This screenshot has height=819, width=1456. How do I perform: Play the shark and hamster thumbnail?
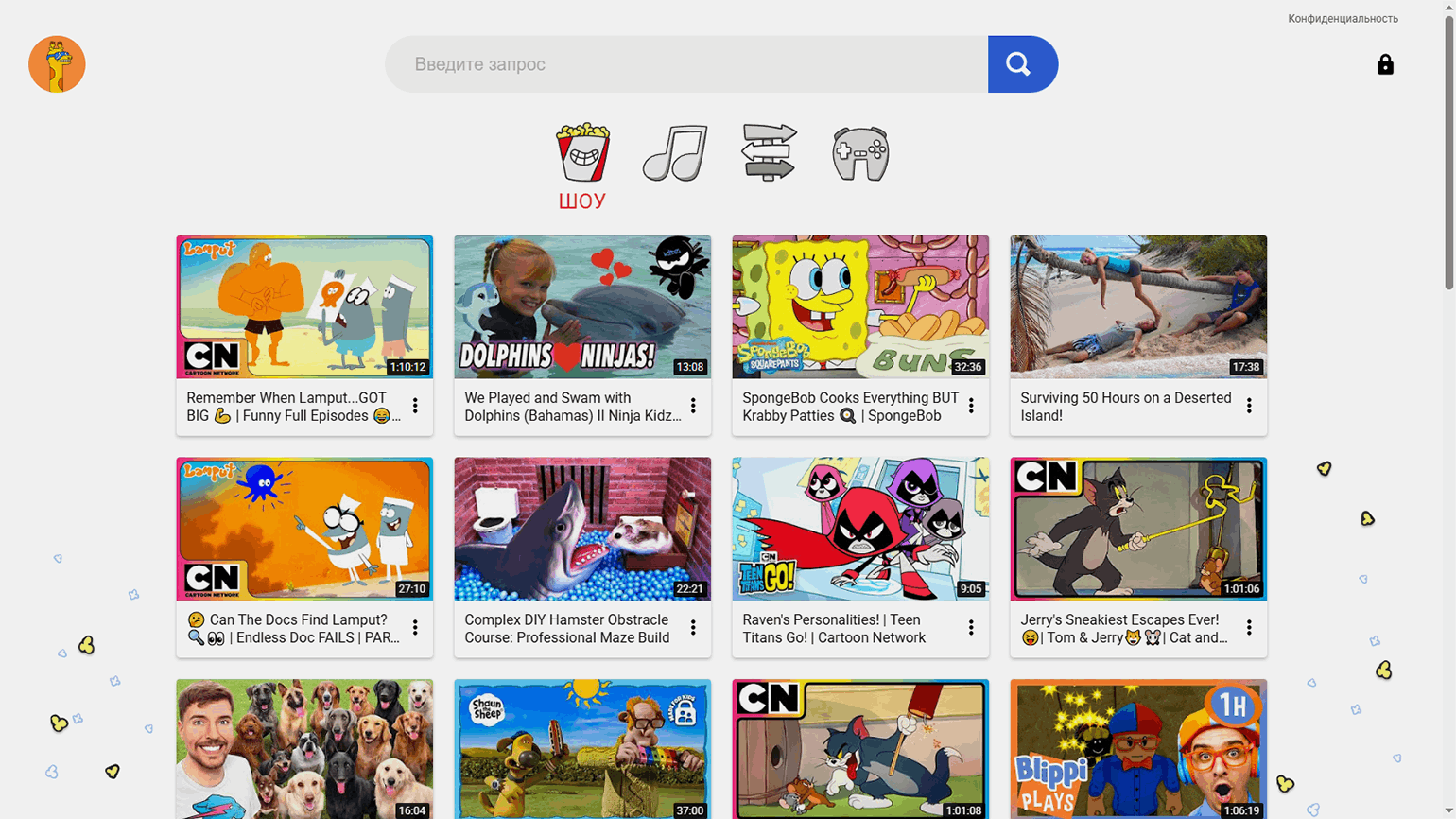582,530
